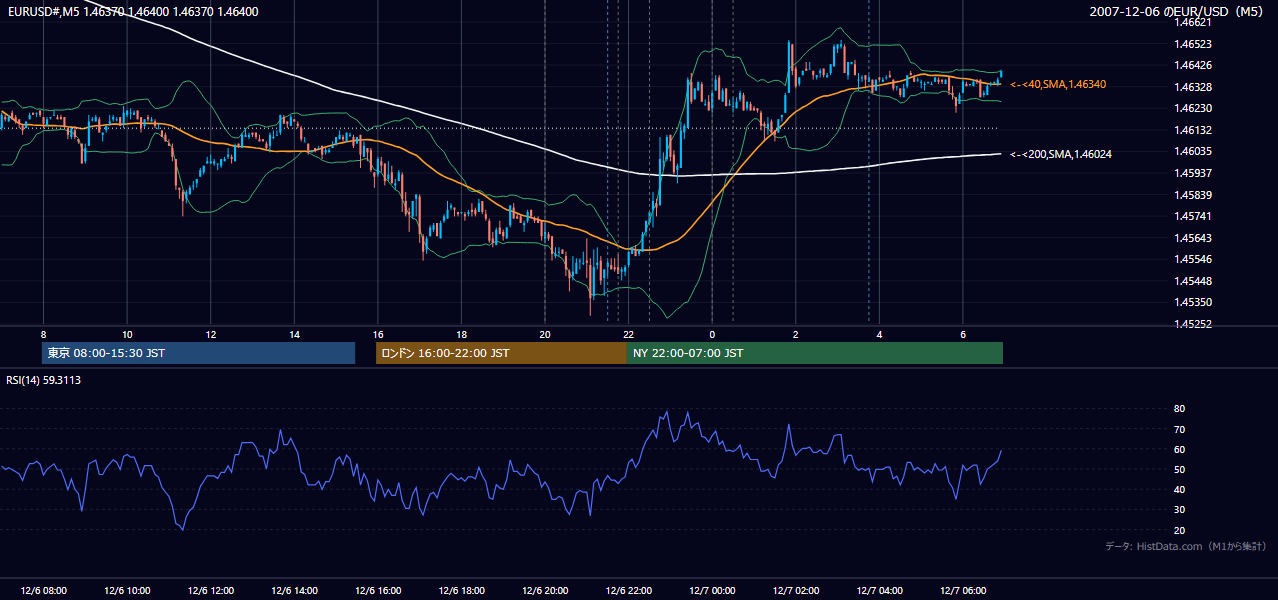1278x600 pixels.
Task: Click the bottom time label 12/6 12:00
Action: (x=210, y=591)
